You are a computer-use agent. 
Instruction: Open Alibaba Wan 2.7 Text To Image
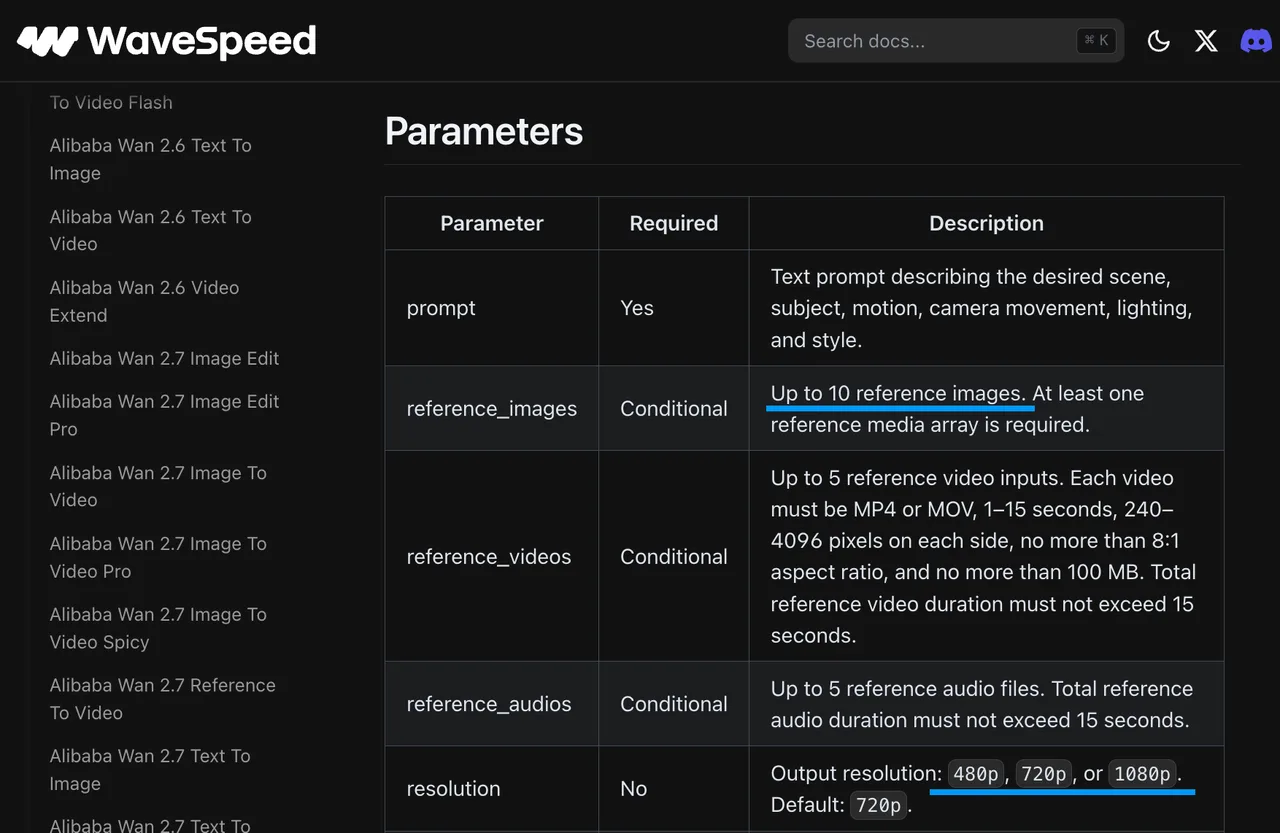(x=151, y=770)
